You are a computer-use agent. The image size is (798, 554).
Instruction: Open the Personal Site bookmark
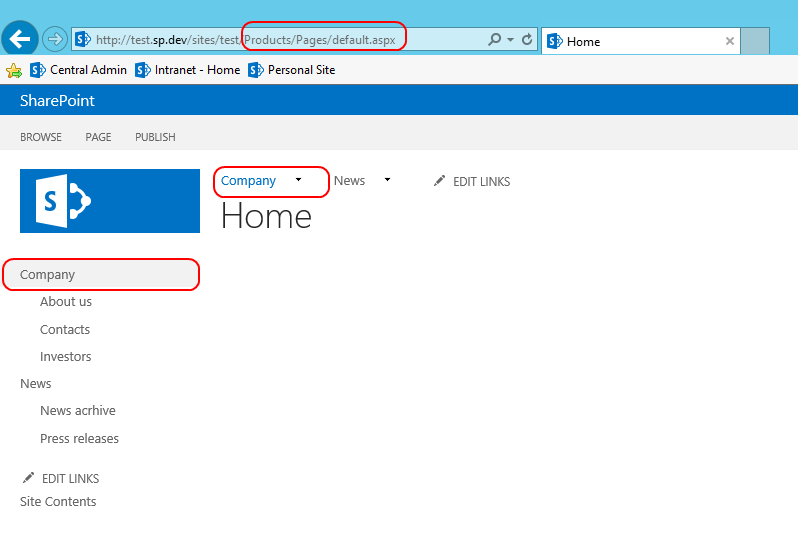tap(292, 70)
